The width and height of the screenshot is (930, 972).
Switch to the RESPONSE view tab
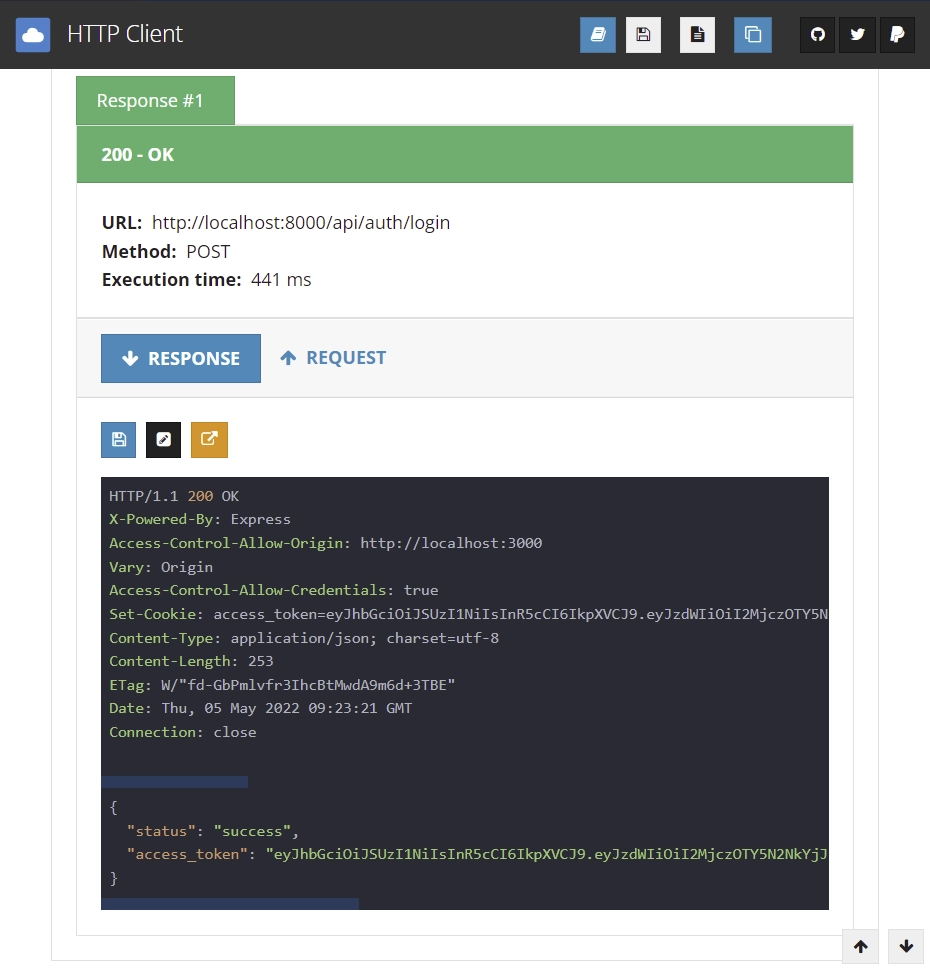pyautogui.click(x=180, y=358)
